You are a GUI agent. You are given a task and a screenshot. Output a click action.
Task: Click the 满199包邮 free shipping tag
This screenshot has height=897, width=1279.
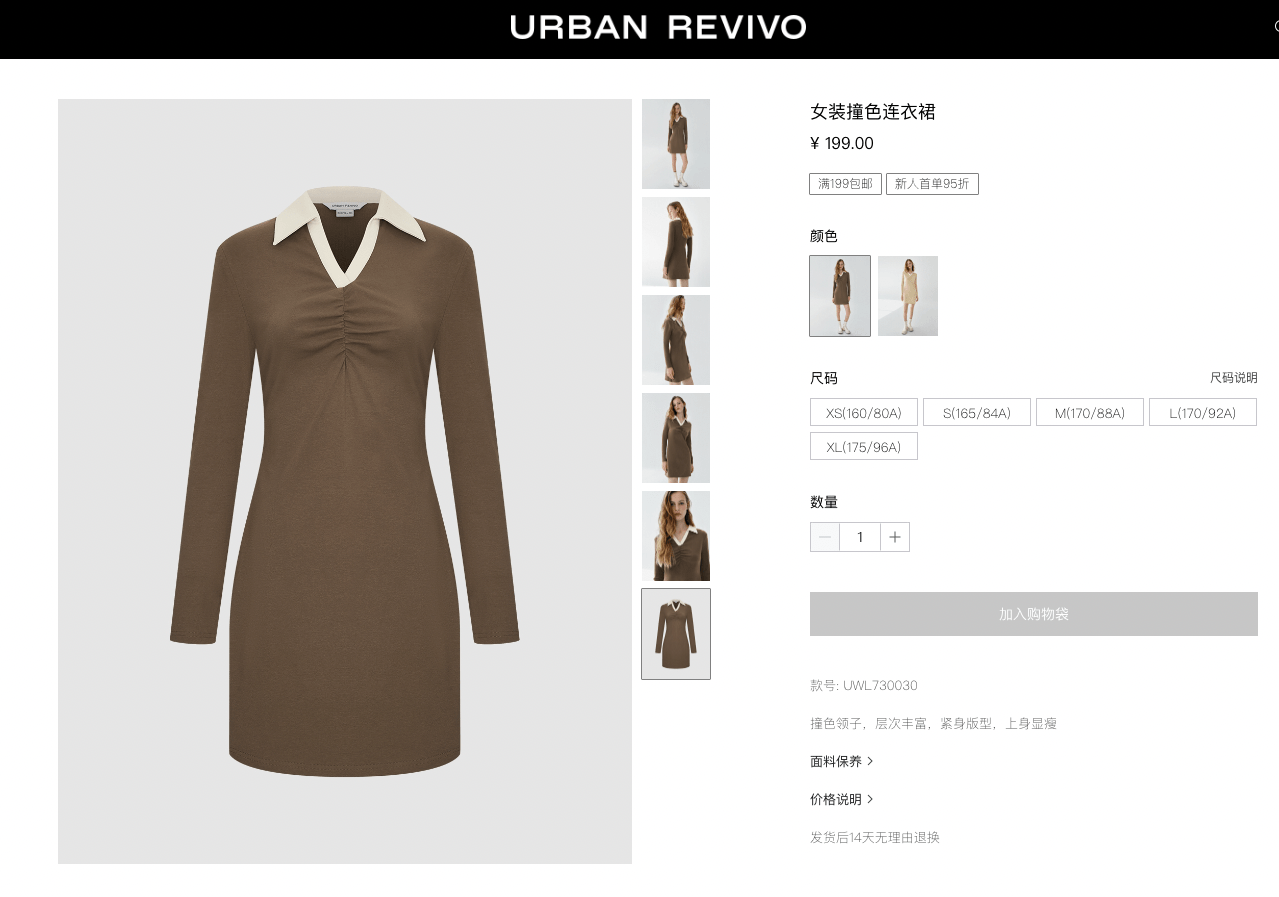pyautogui.click(x=846, y=184)
